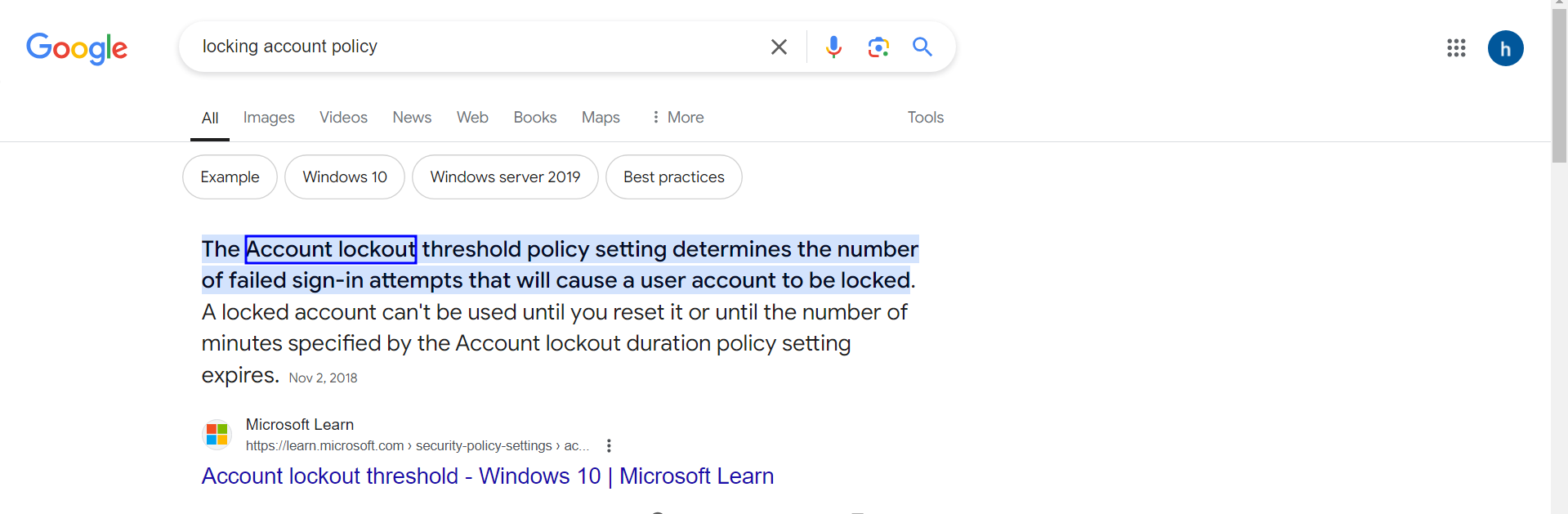Submit search with magnifying glass icon
This screenshot has width=1568, height=514.
[x=922, y=47]
